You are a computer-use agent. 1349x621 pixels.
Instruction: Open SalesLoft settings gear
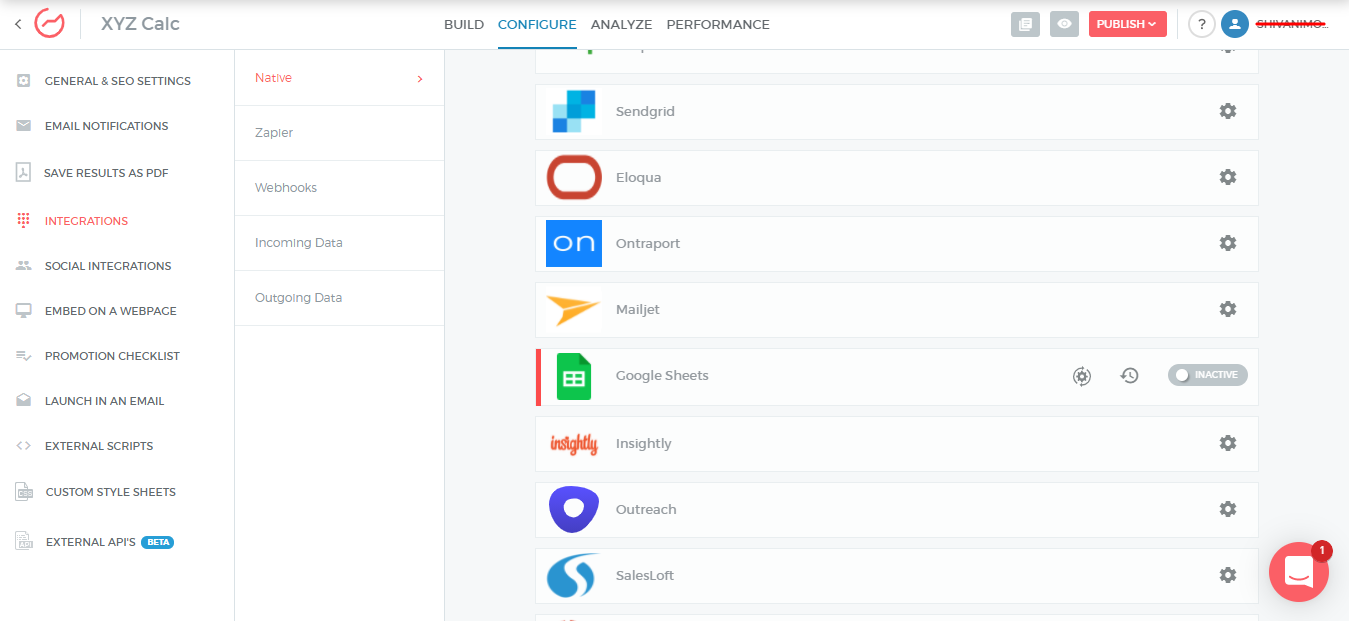(1228, 575)
